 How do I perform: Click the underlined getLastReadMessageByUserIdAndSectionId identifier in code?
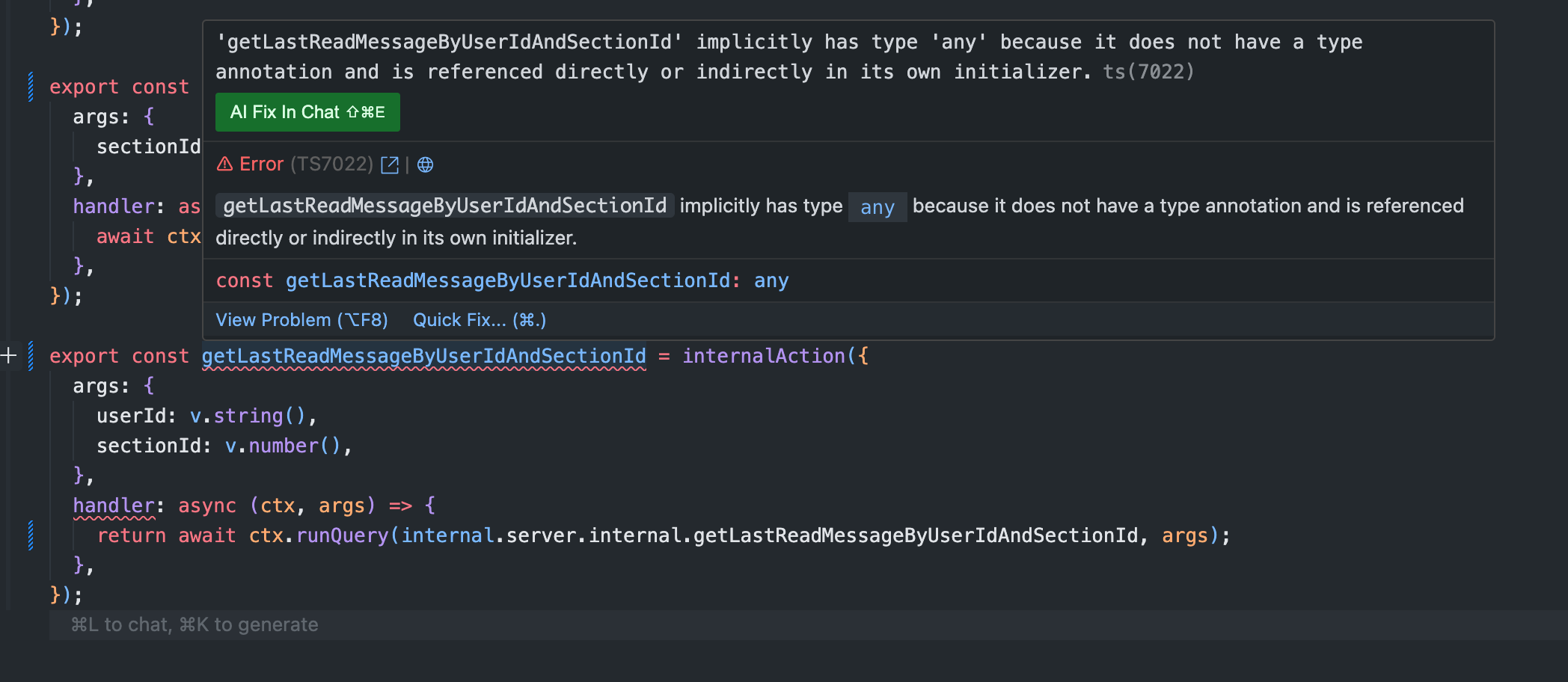click(x=423, y=356)
